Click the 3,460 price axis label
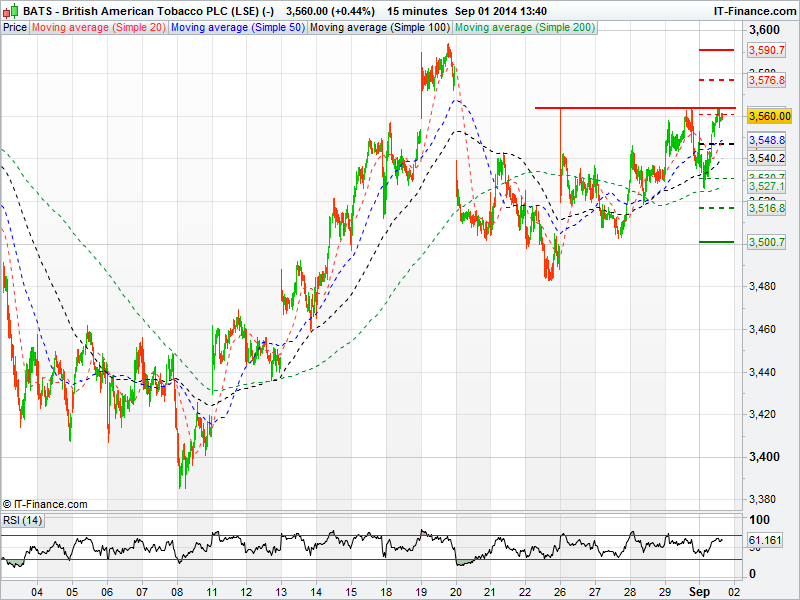Viewport: 800px width, 600px height. click(764, 329)
